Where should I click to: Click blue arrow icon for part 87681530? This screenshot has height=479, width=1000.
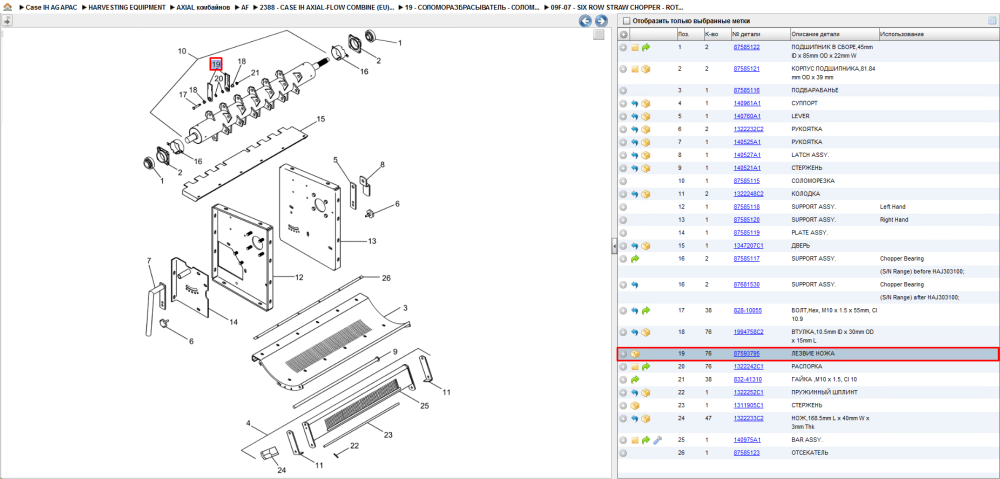point(635,284)
